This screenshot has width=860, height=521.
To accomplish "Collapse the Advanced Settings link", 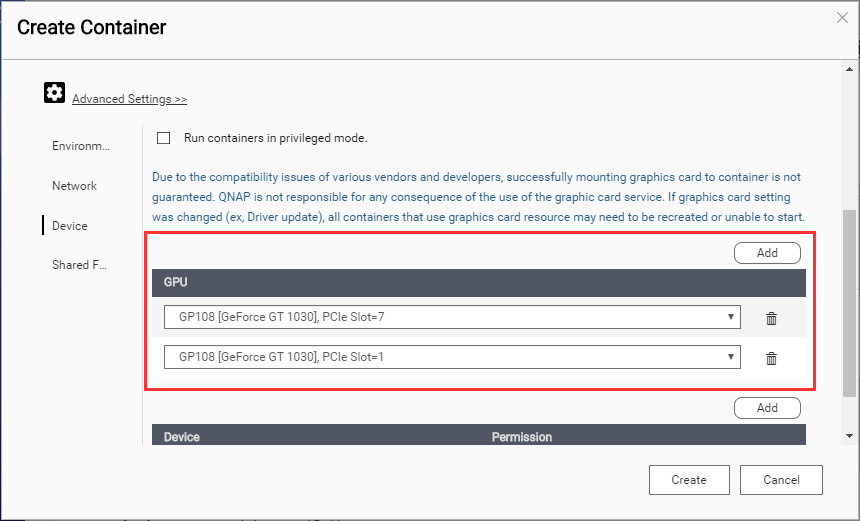I will 129,99.
